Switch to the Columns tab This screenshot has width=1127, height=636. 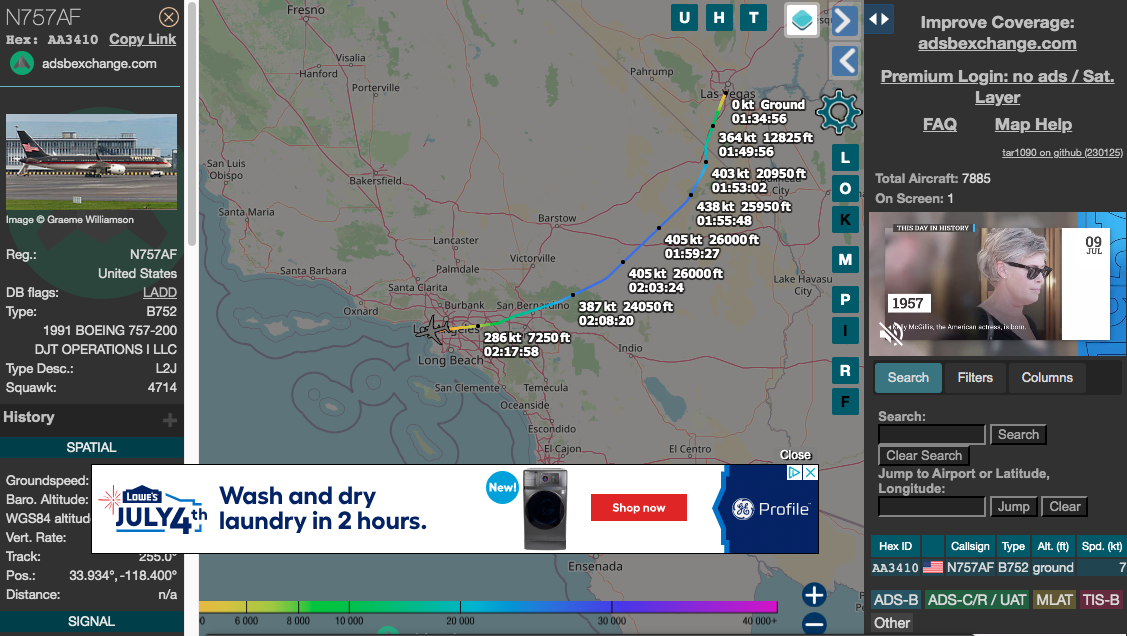click(x=1047, y=378)
